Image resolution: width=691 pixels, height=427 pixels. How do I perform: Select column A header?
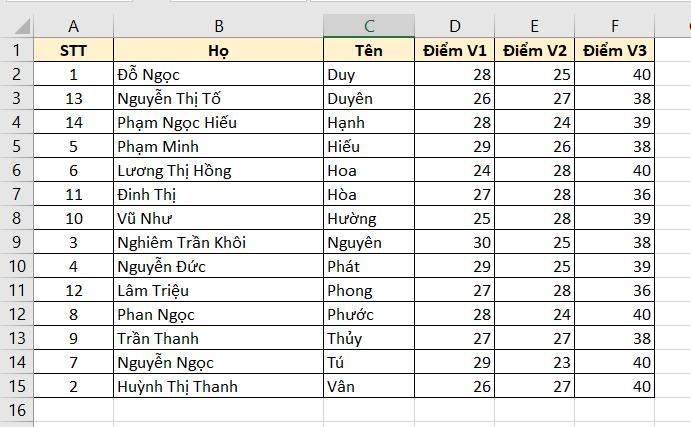click(73, 25)
